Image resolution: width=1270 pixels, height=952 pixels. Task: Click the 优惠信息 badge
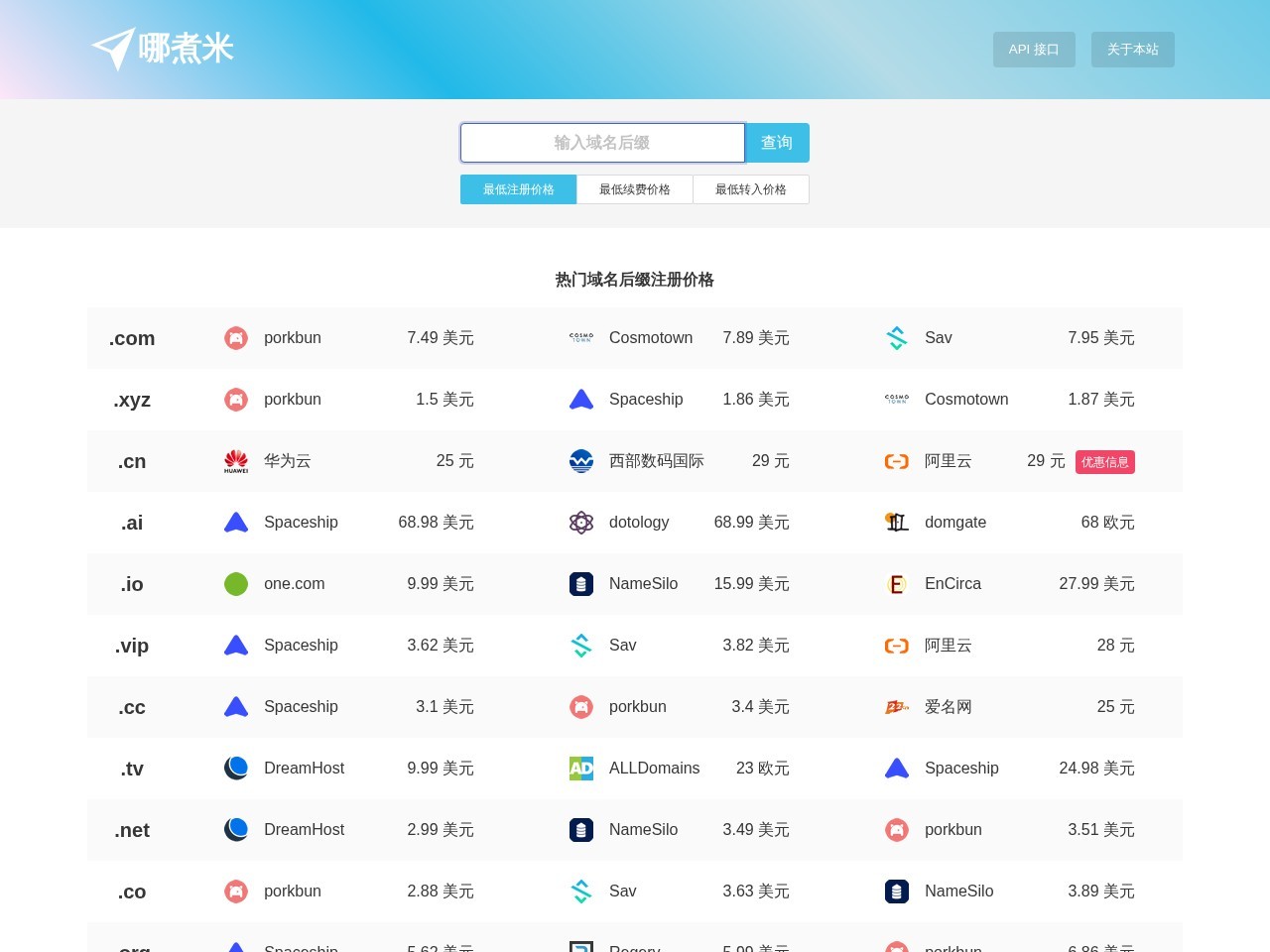[1105, 462]
